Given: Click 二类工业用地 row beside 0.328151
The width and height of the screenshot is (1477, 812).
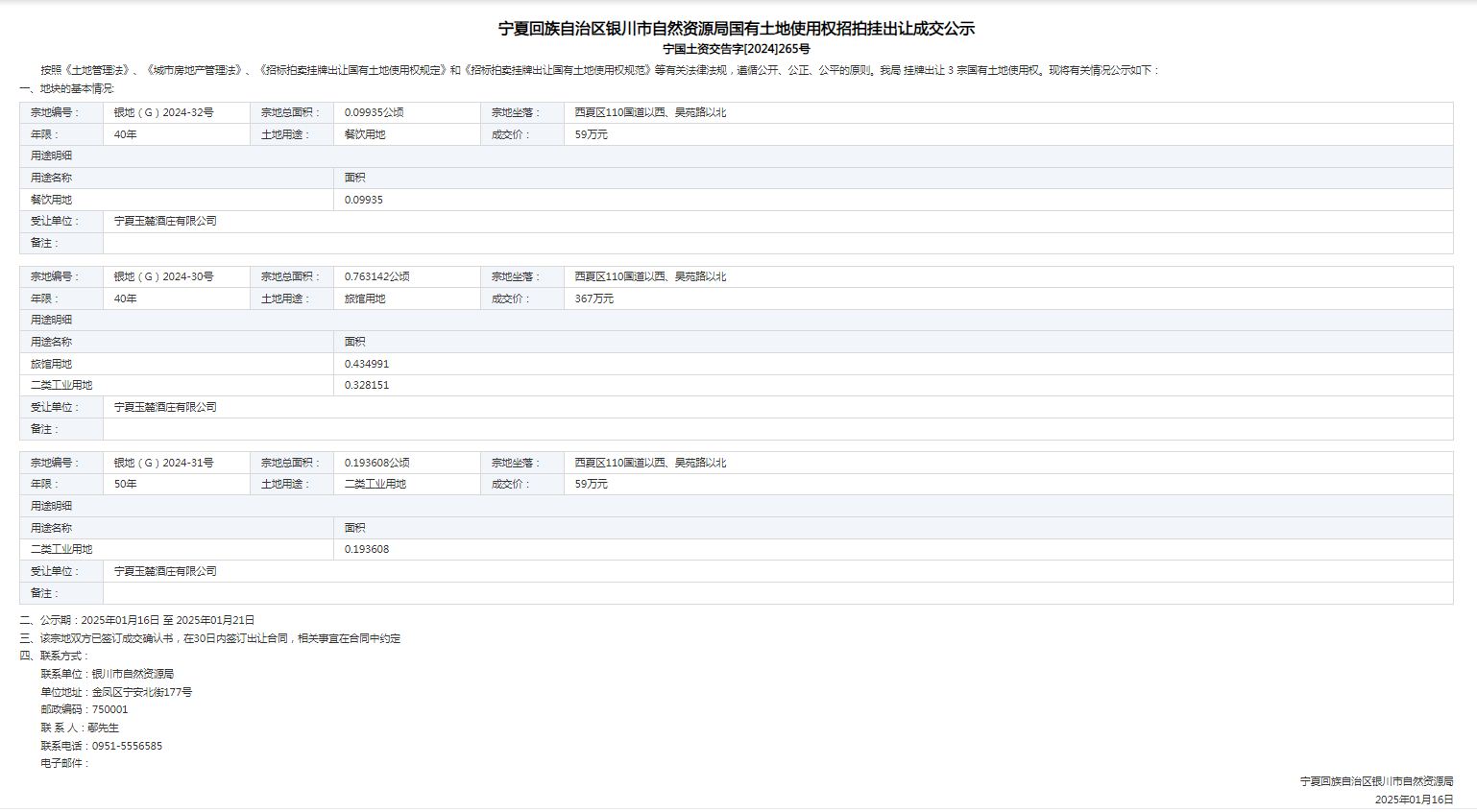Looking at the screenshot, I should 61,385.
